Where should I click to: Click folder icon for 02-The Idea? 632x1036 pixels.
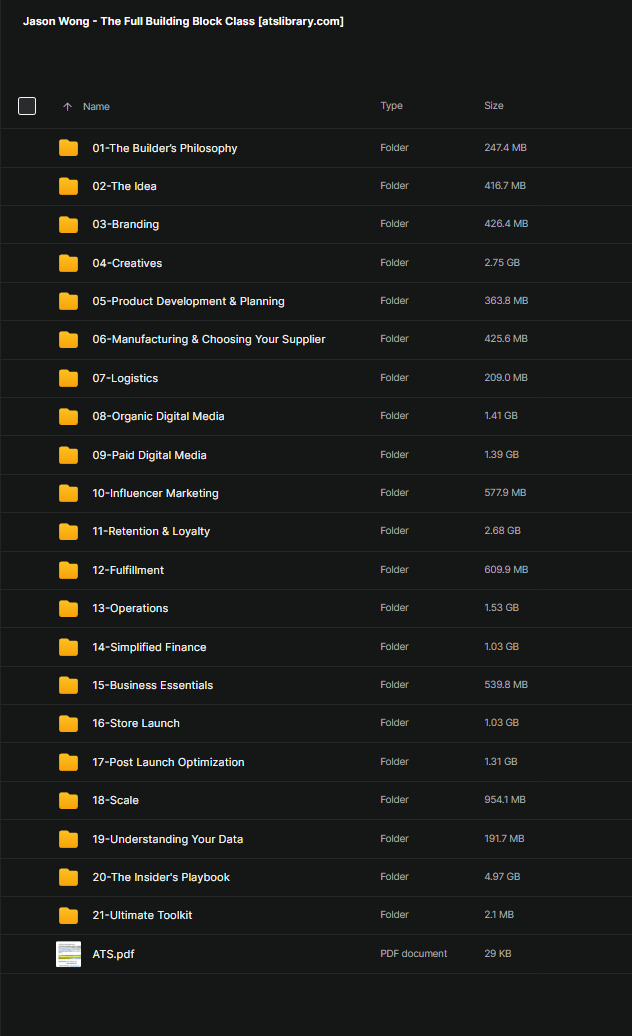69,186
